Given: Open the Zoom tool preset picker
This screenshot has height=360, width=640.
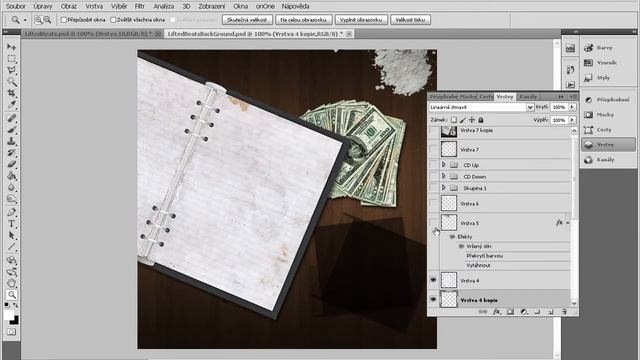Looking at the screenshot, I should click(25, 20).
